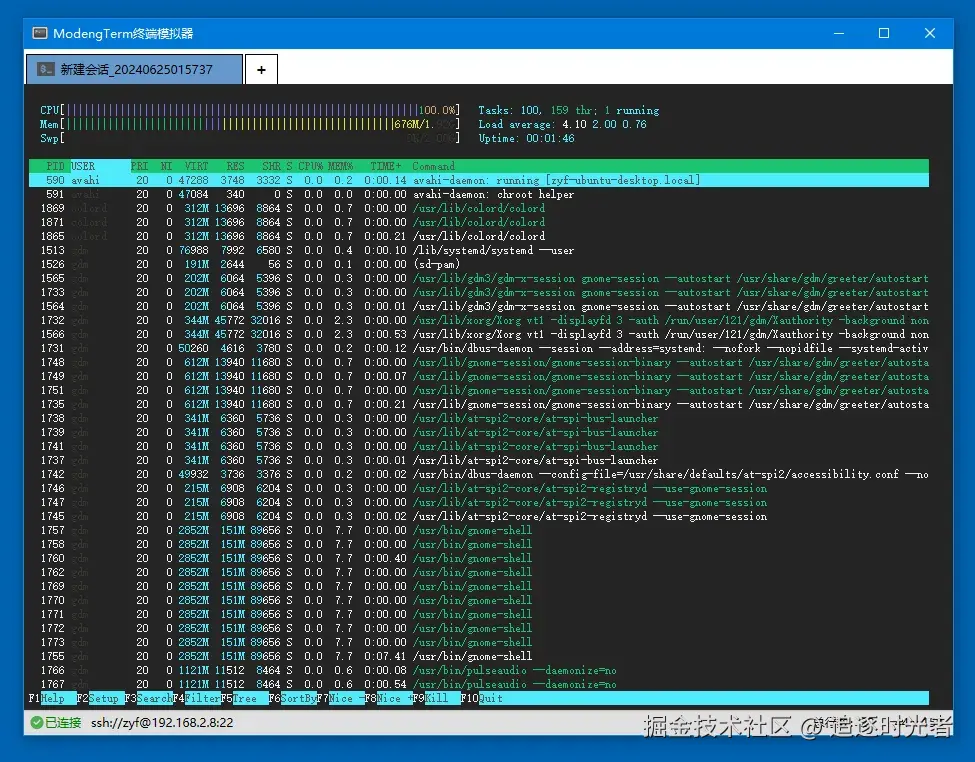
Task: Click F2 Setup in htop footer
Action: tap(101, 698)
